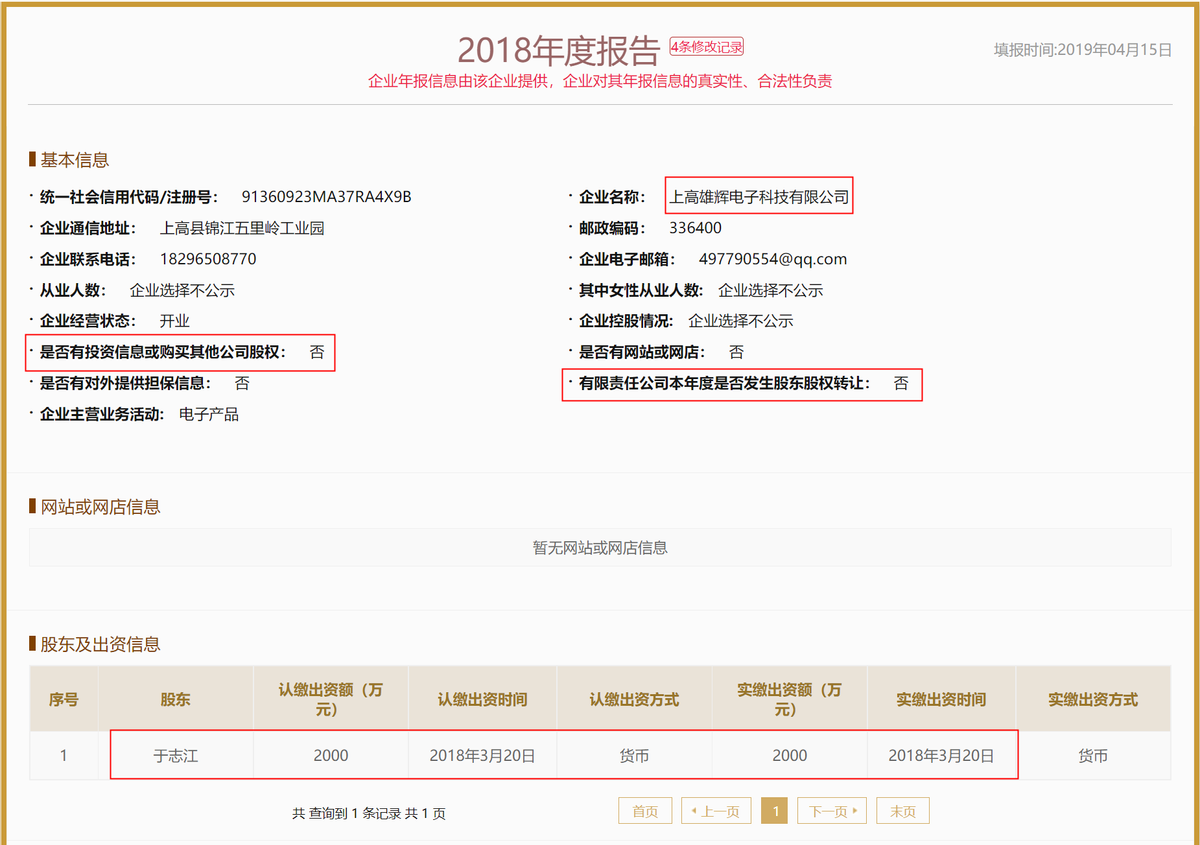
Task: Select the 股东及出资信息 section header marker
Action: (33, 645)
